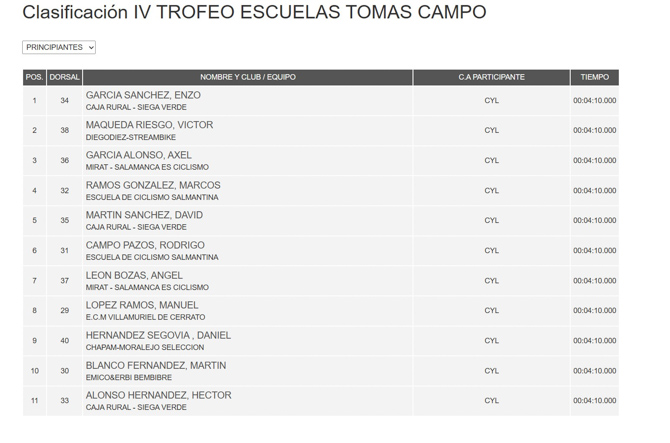
Task: Click the NOMBRE Y CLUB / EQUIPO header
Action: click(x=248, y=77)
